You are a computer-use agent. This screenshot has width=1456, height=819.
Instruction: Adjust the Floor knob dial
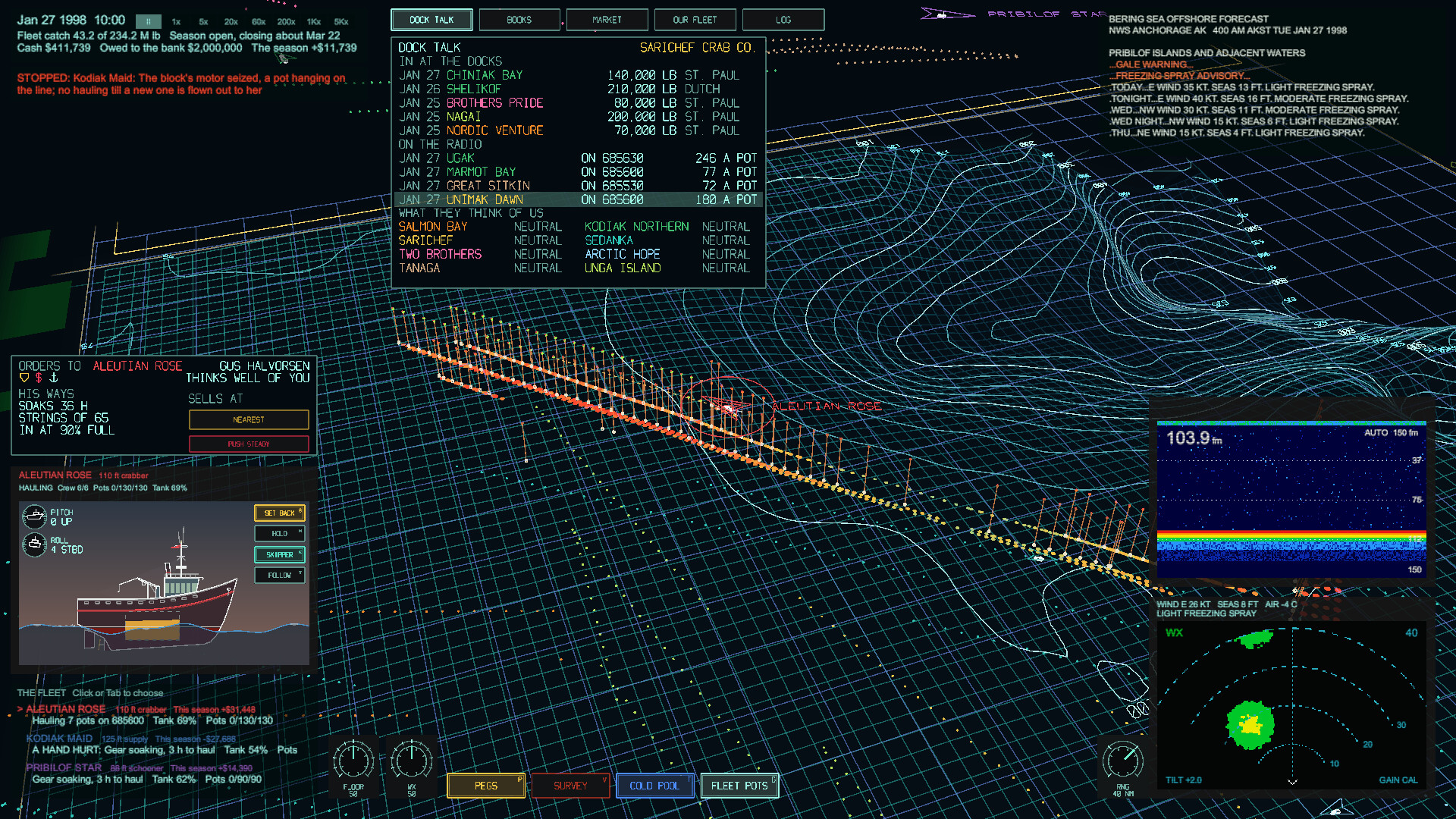[x=353, y=760]
